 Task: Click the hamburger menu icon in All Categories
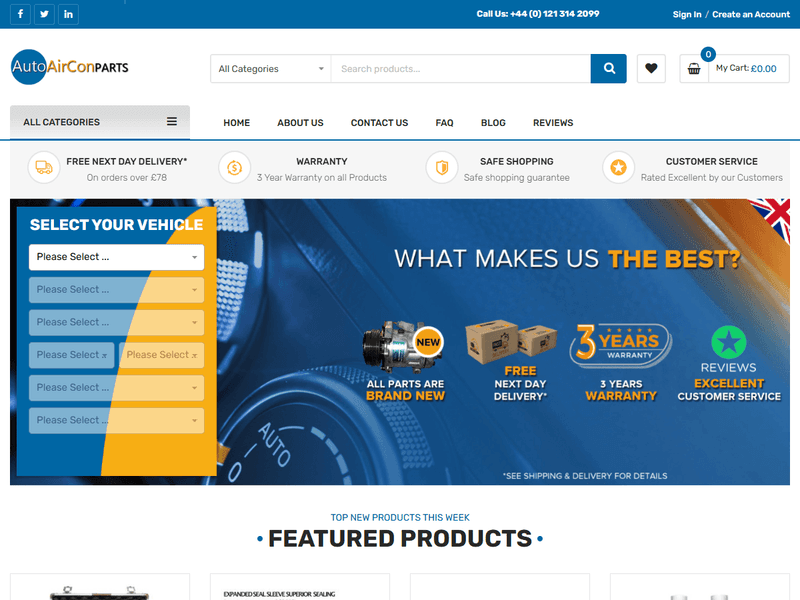(x=172, y=121)
